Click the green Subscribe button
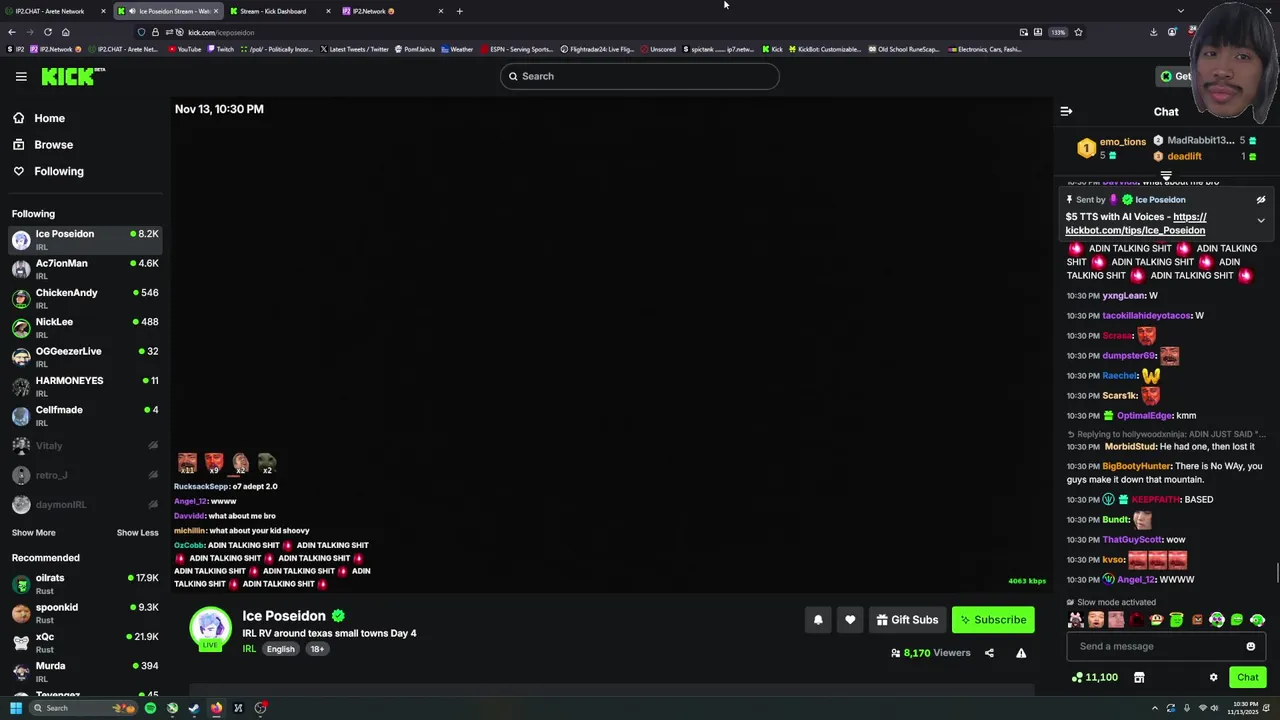The image size is (1280, 720). (993, 620)
